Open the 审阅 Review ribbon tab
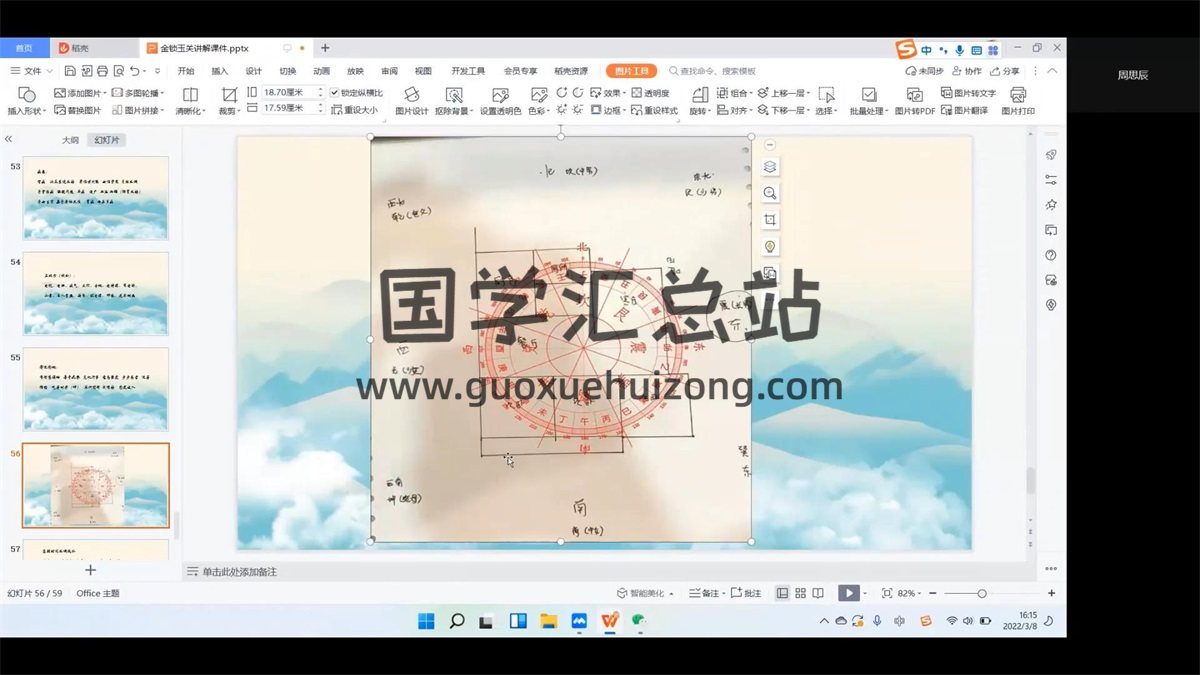The height and width of the screenshot is (675, 1200). 390,71
